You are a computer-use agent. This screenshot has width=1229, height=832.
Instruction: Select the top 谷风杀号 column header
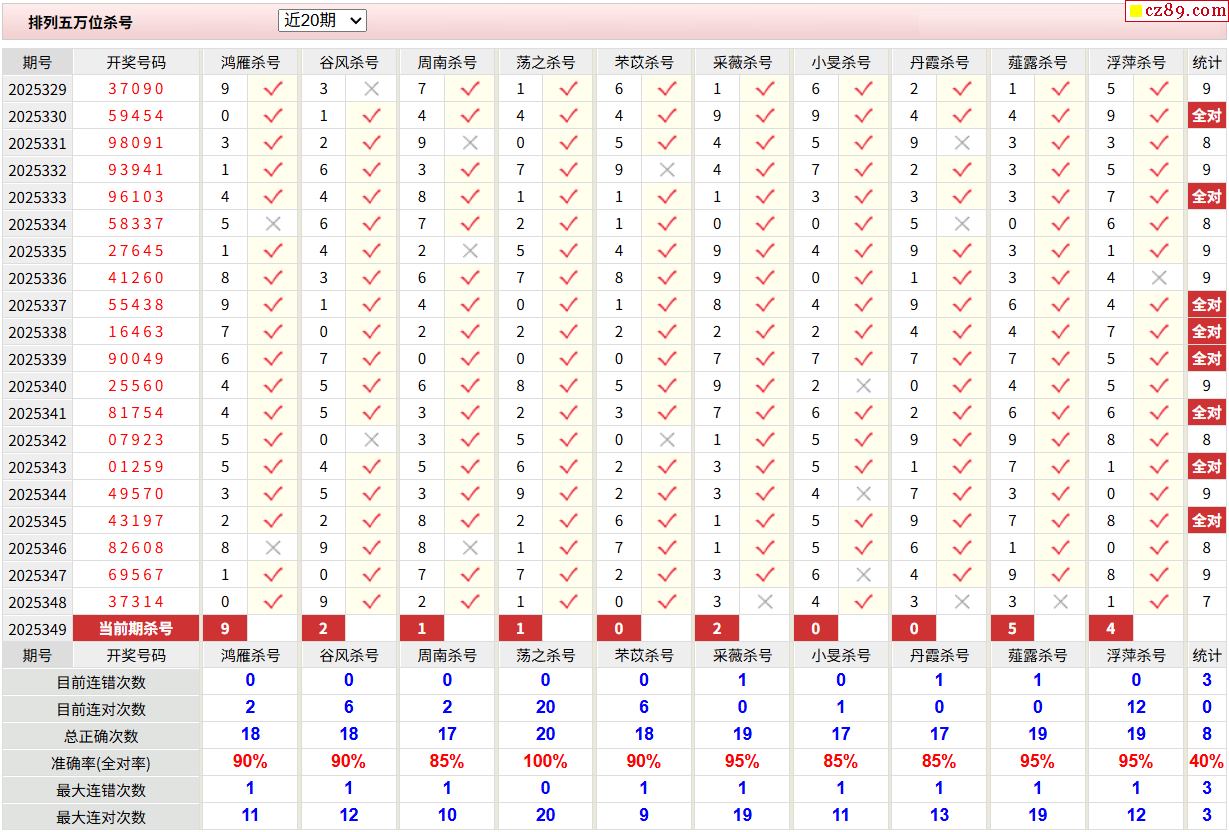tap(349, 62)
